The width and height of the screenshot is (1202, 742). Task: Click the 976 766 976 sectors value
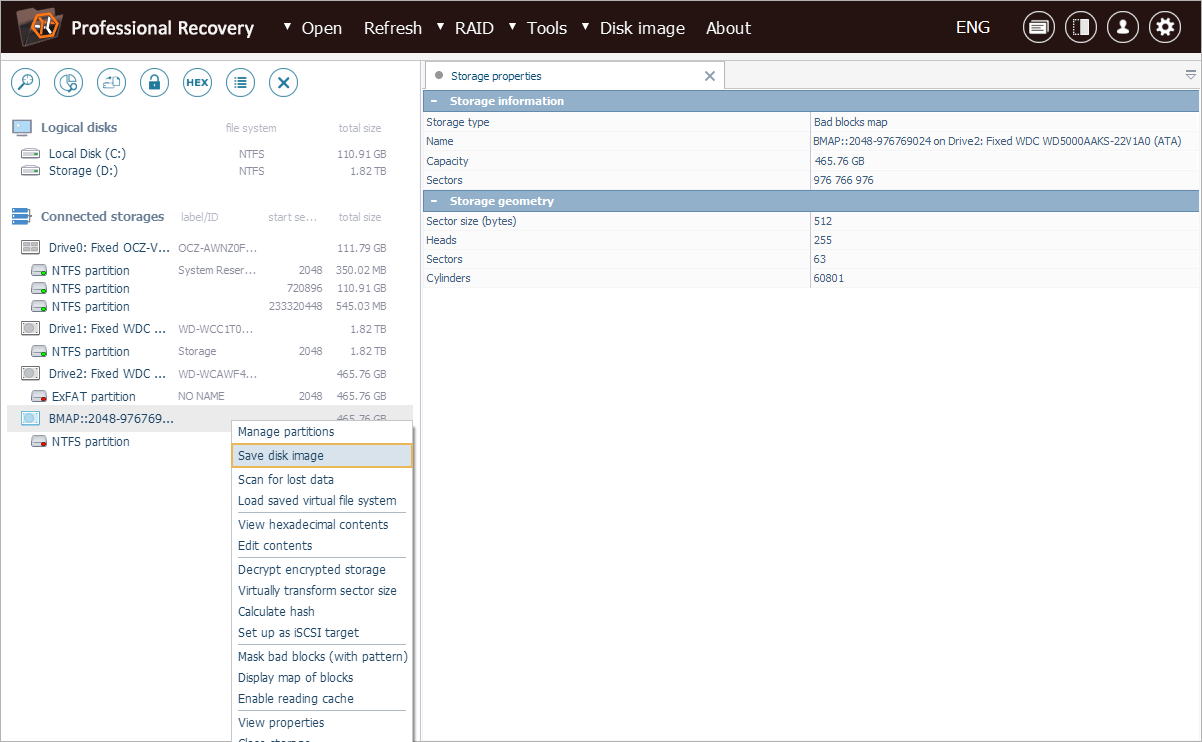844,180
